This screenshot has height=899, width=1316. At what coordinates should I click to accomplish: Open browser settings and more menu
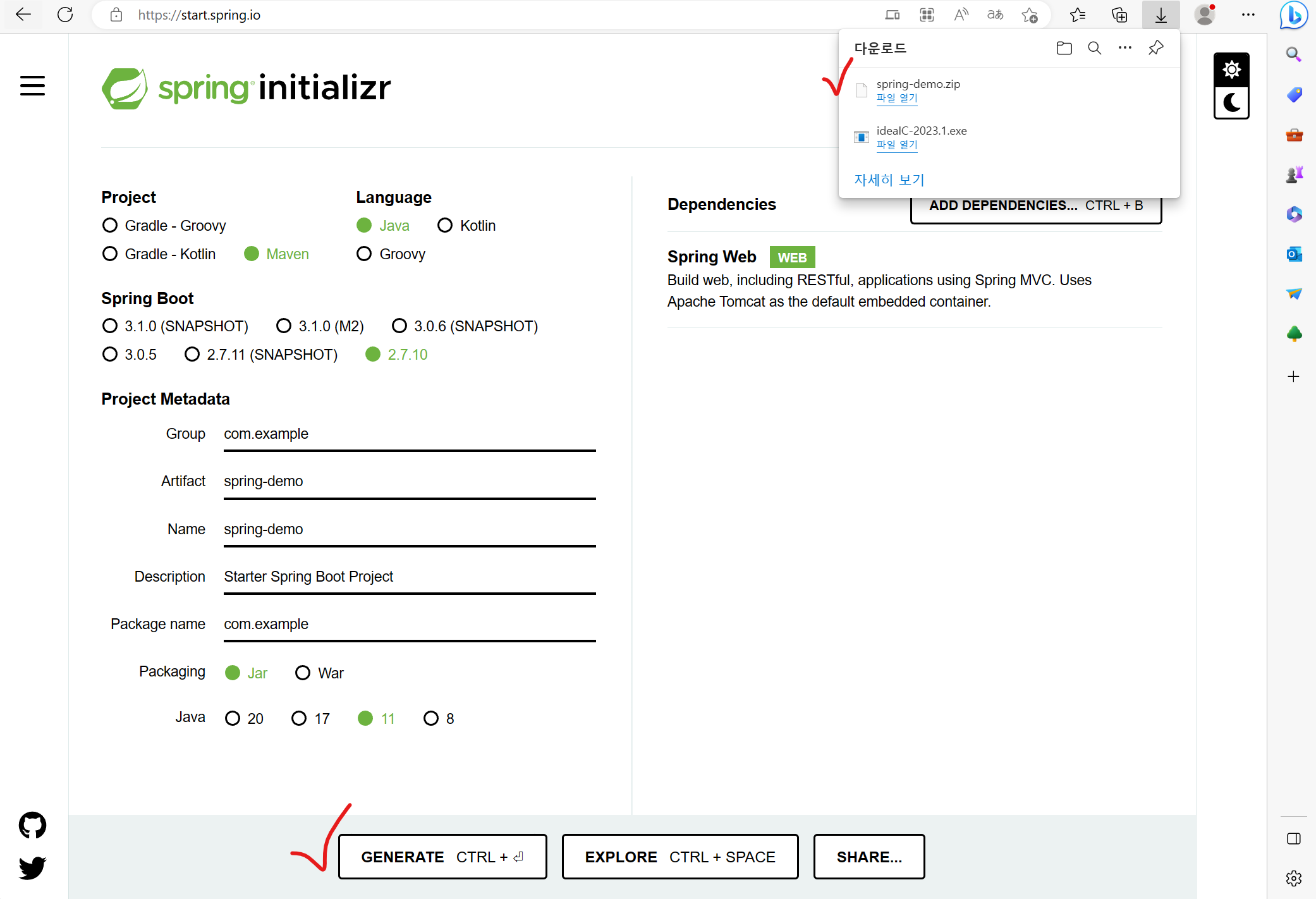(x=1248, y=15)
